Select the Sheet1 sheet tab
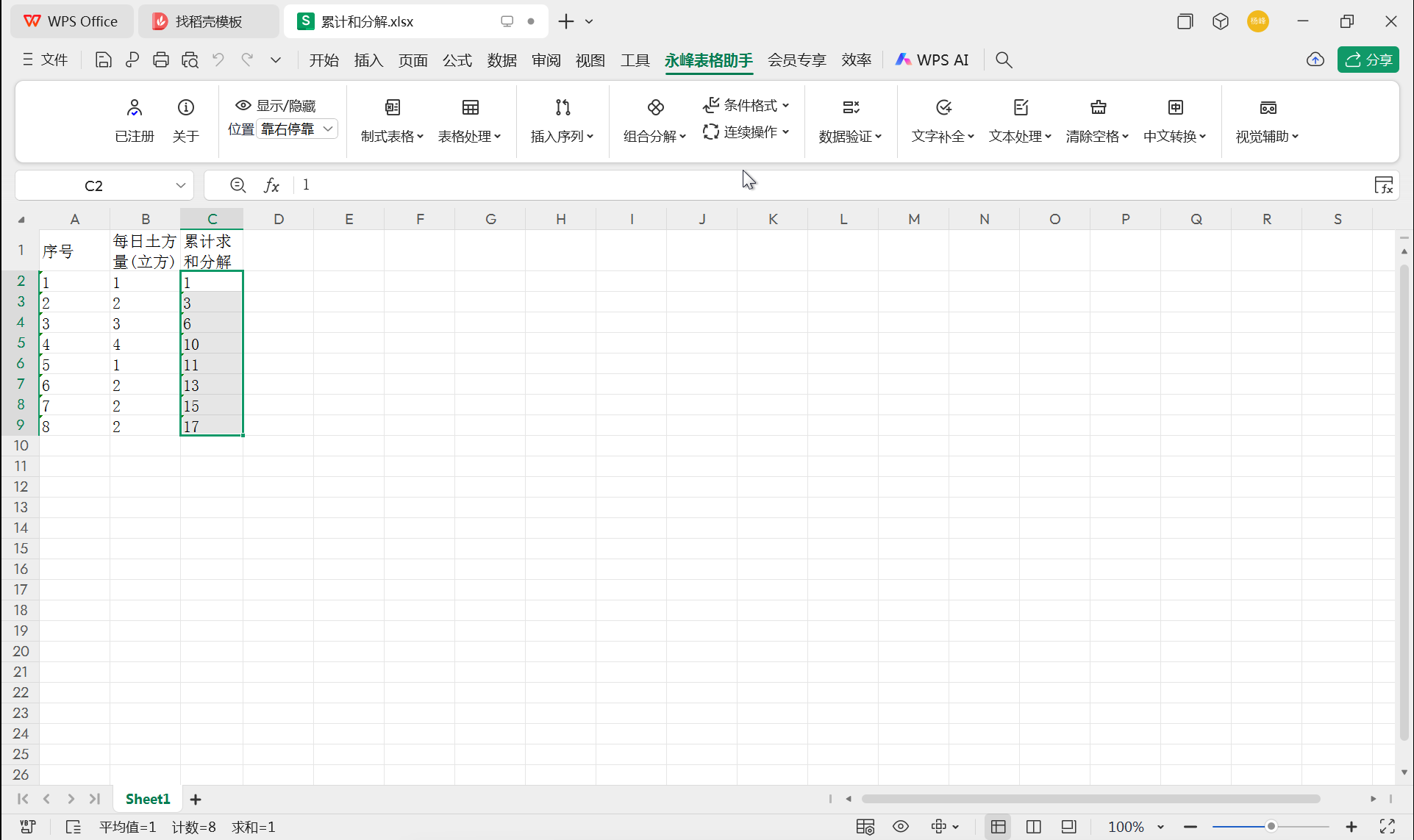This screenshot has height=840, width=1414. click(147, 799)
